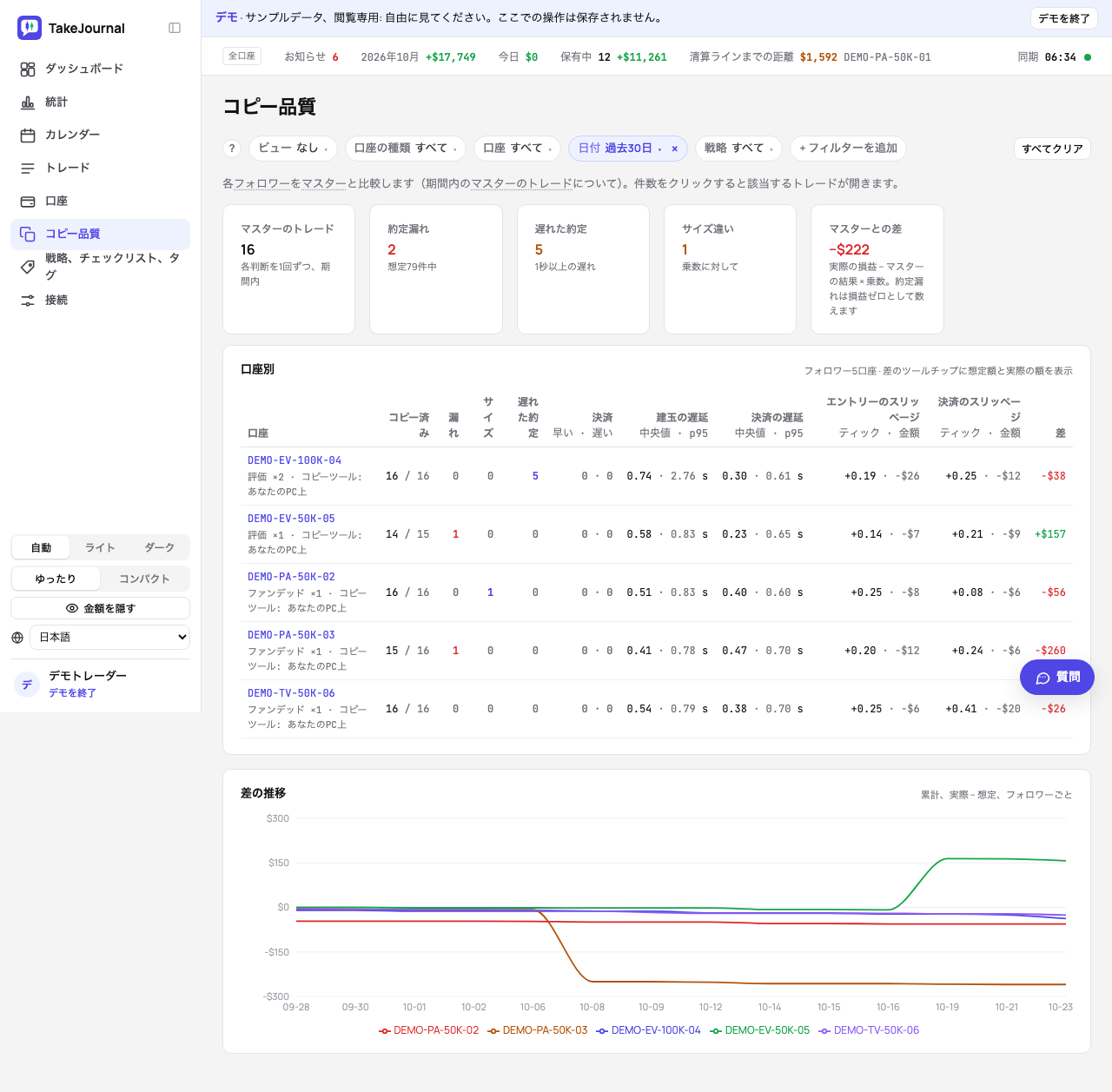Switch theme to ダーク
1112x1092 pixels.
click(x=159, y=547)
